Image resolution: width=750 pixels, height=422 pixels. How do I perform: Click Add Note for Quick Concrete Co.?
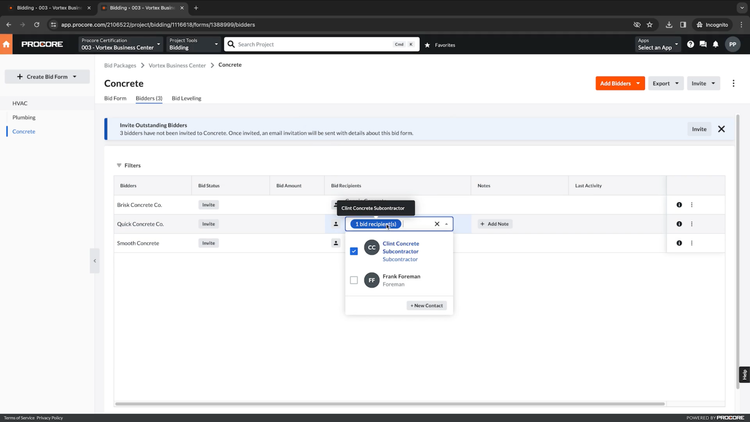tap(495, 224)
